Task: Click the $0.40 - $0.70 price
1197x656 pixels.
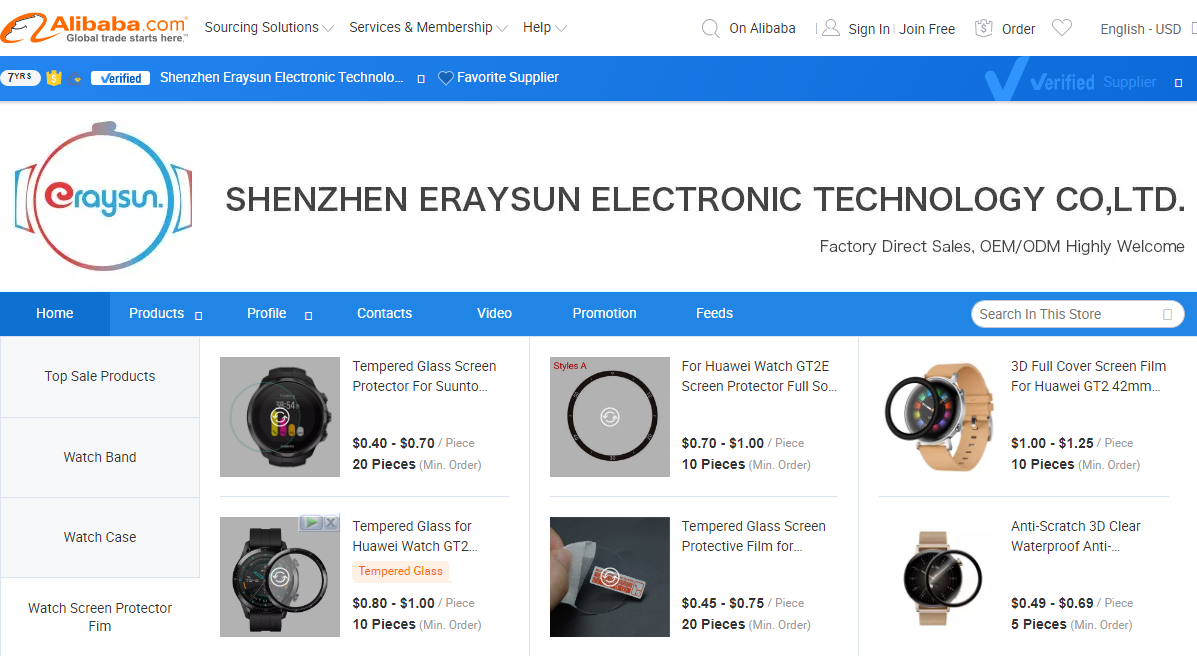Action: [393, 443]
